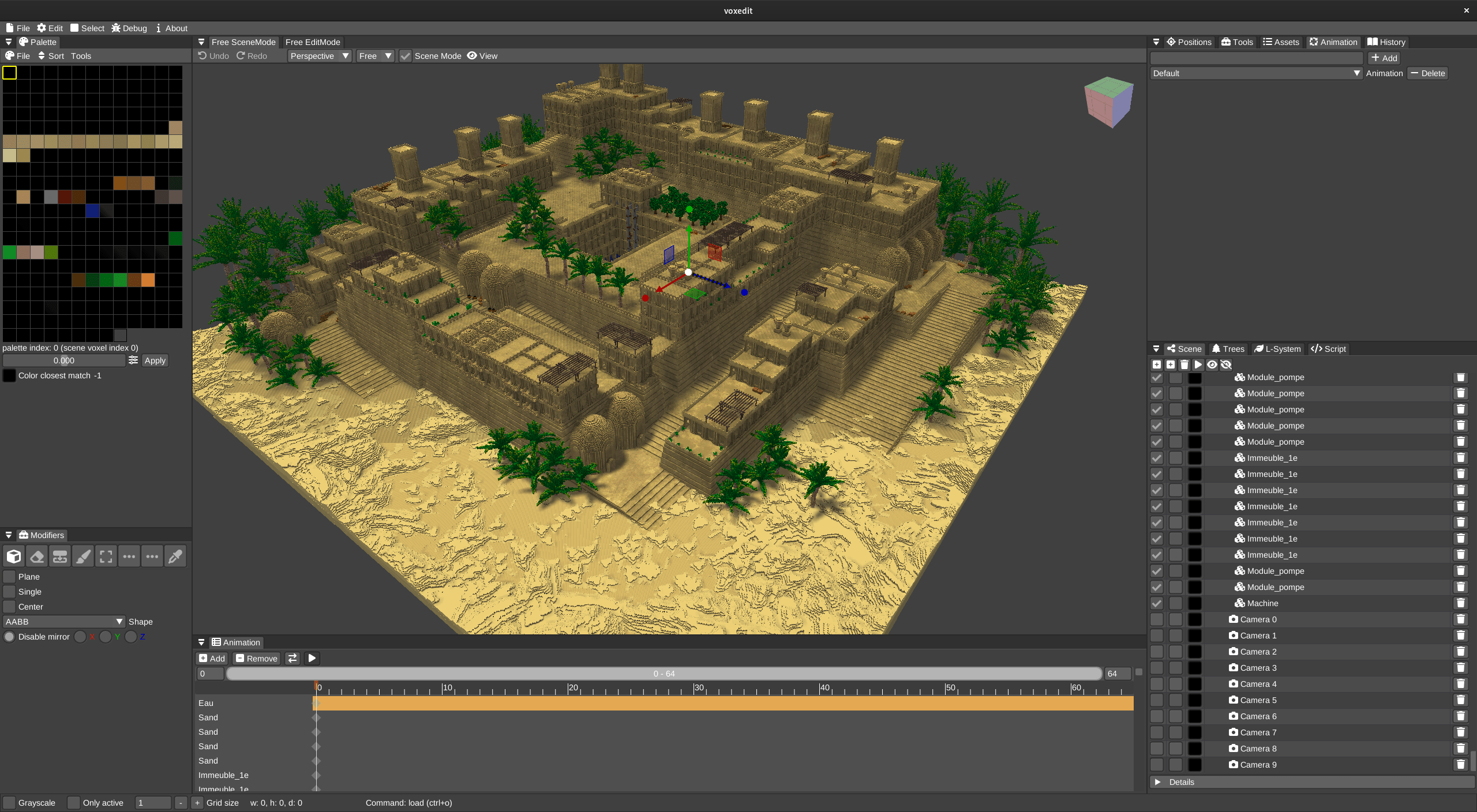Delete the Machine node with its trash icon
The height and width of the screenshot is (812, 1477).
pos(1460,603)
